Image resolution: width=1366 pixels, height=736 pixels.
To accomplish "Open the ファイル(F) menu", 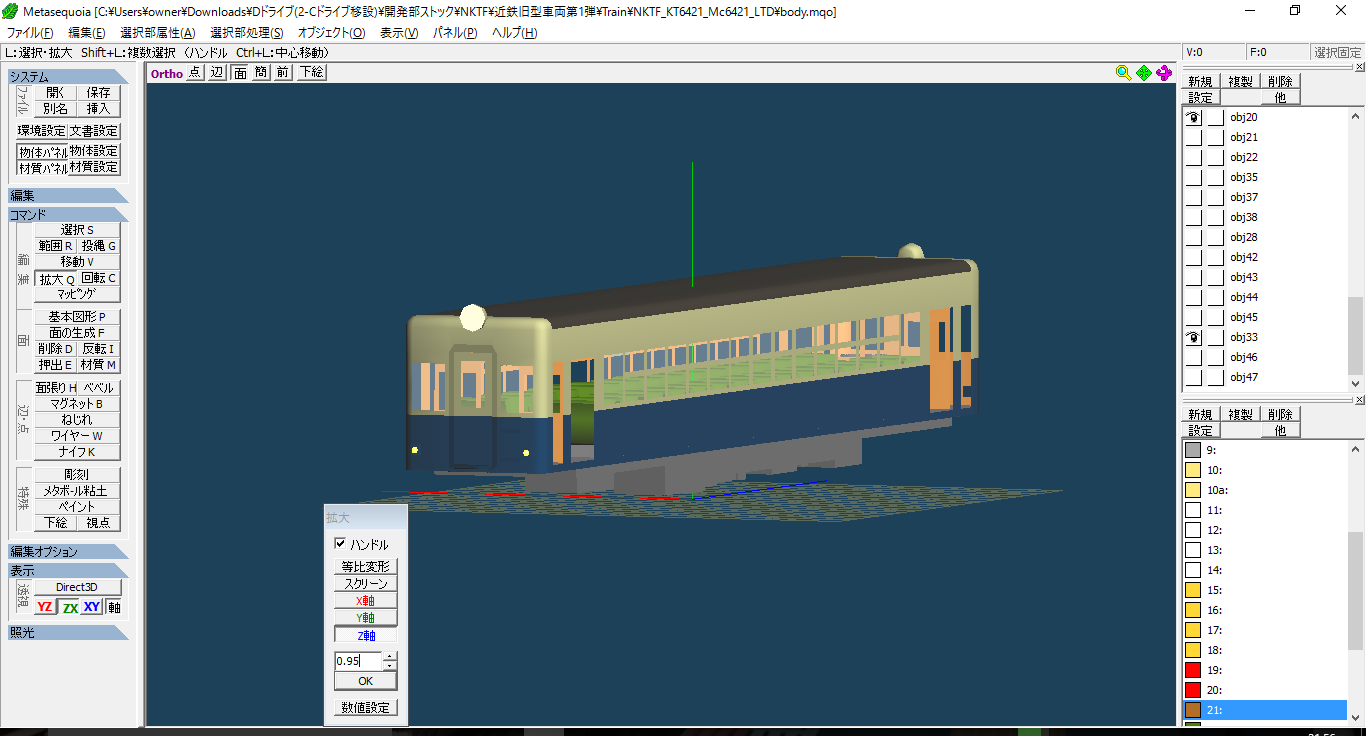I will pos(30,33).
